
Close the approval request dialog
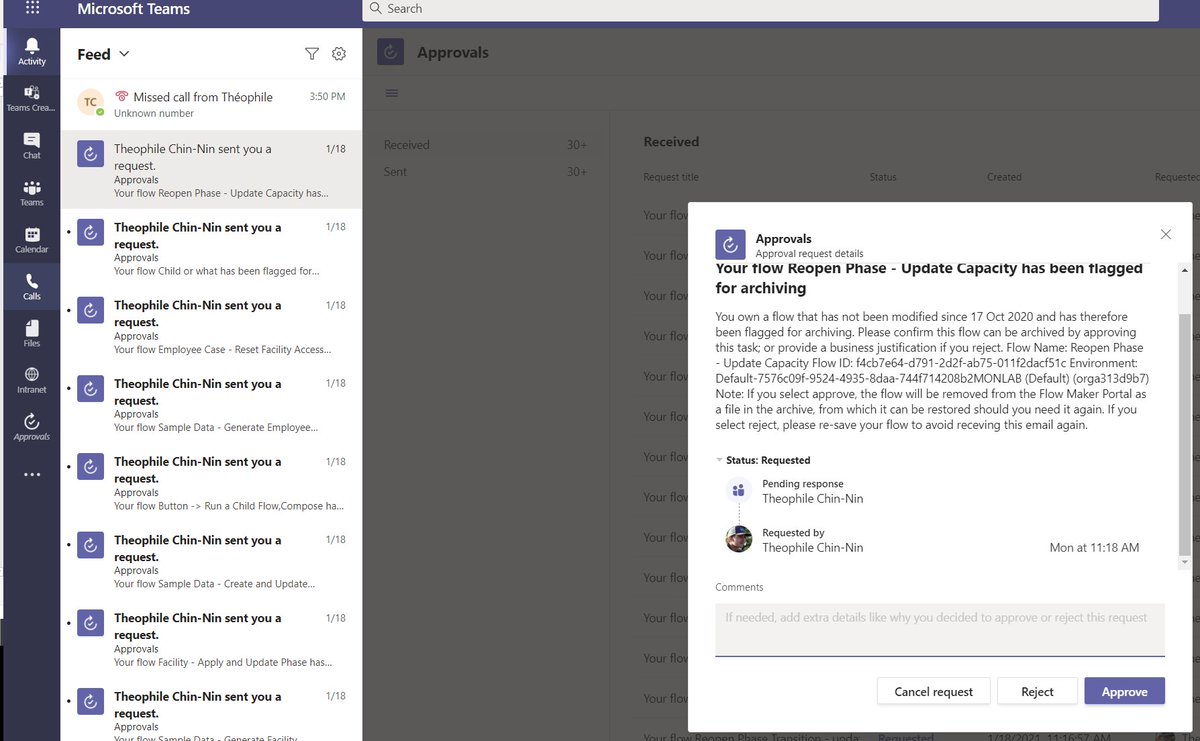tap(1165, 234)
